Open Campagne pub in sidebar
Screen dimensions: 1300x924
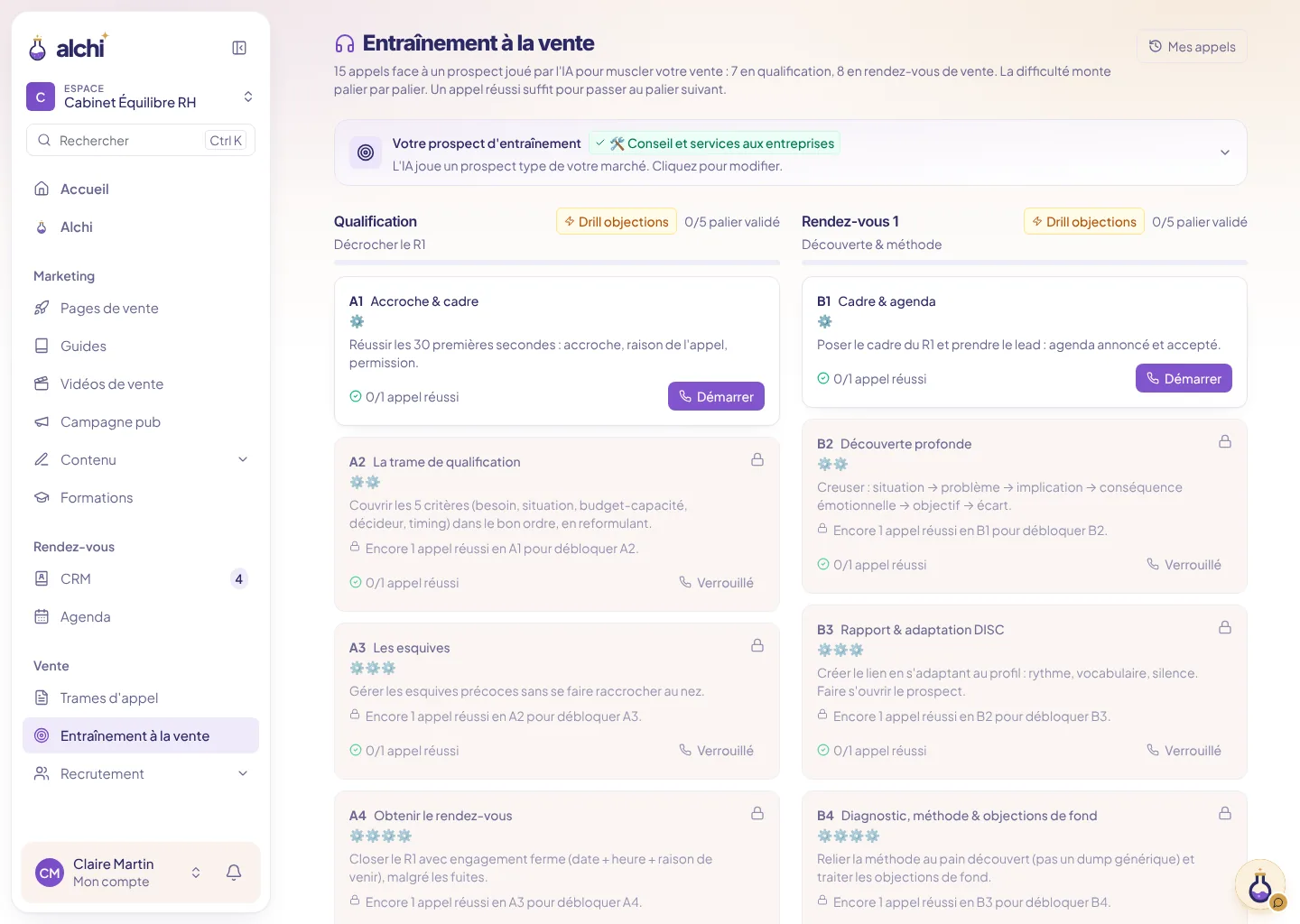[x=141, y=422]
